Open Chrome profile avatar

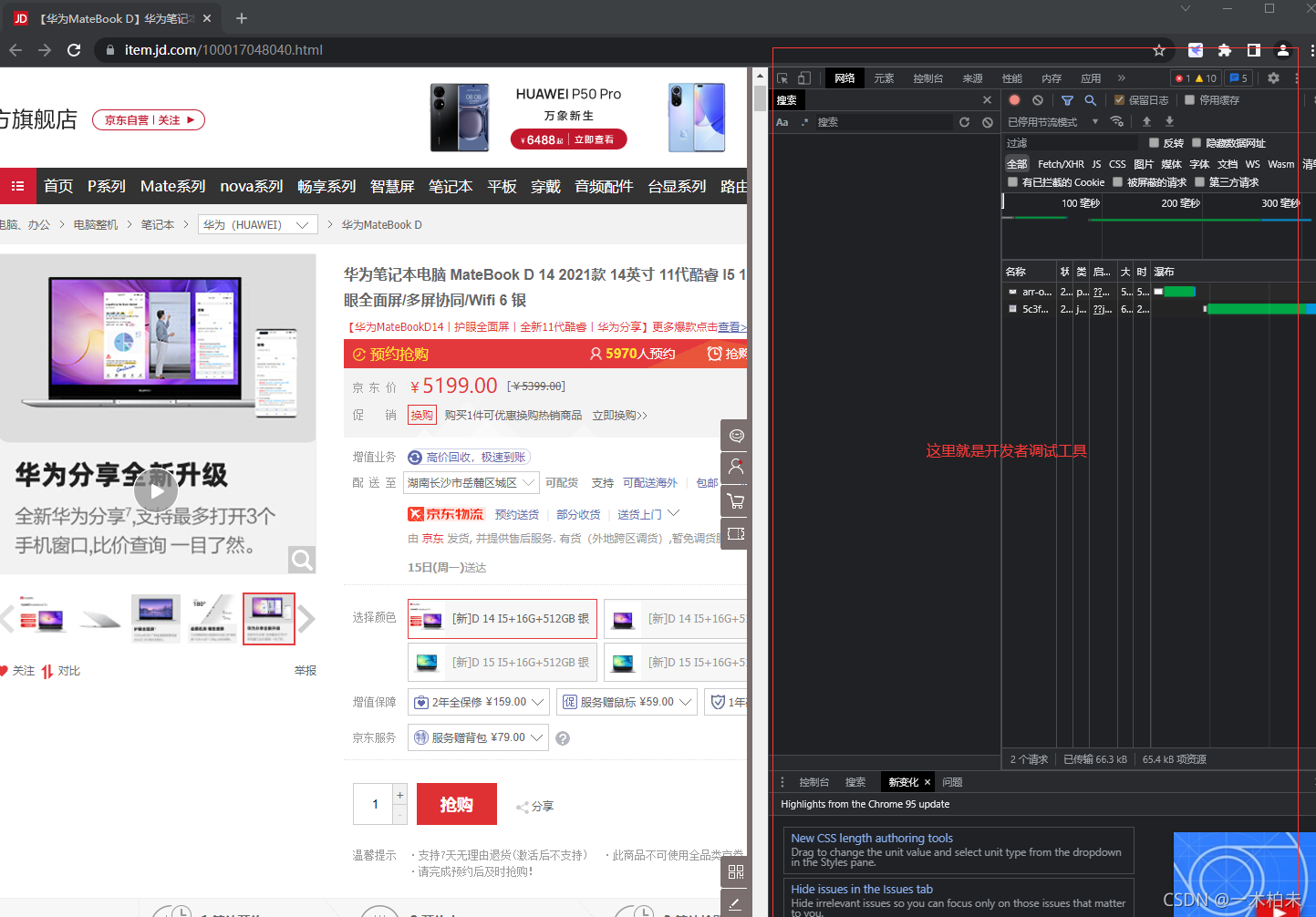[x=1283, y=50]
